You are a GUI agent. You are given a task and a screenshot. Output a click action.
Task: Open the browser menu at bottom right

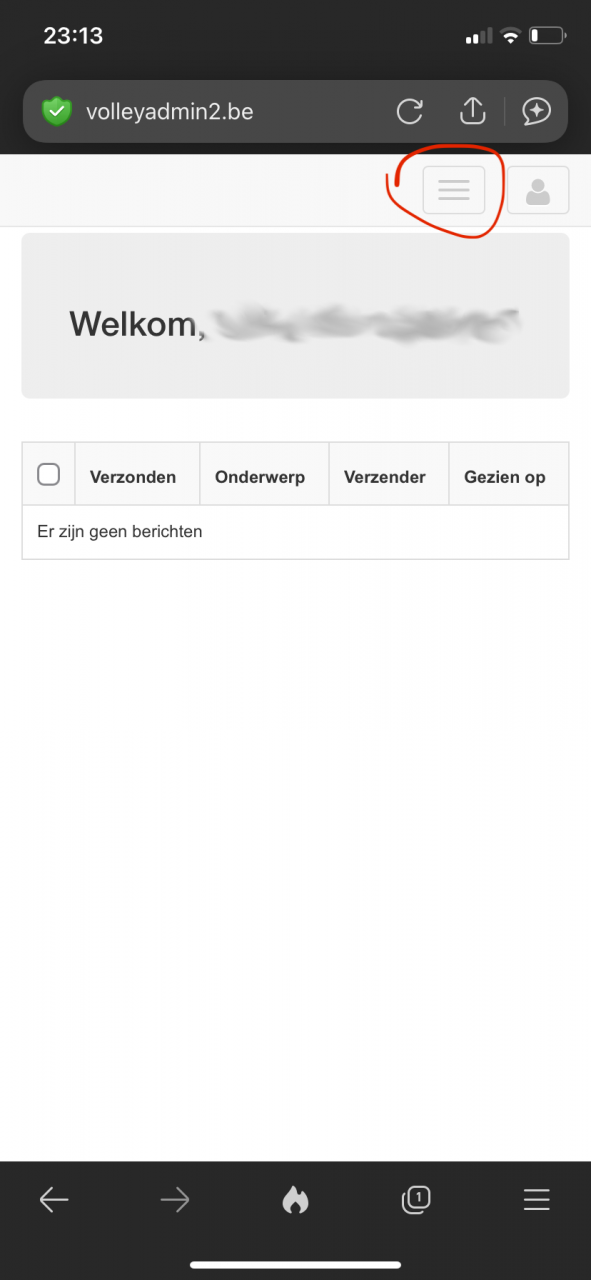click(537, 1200)
